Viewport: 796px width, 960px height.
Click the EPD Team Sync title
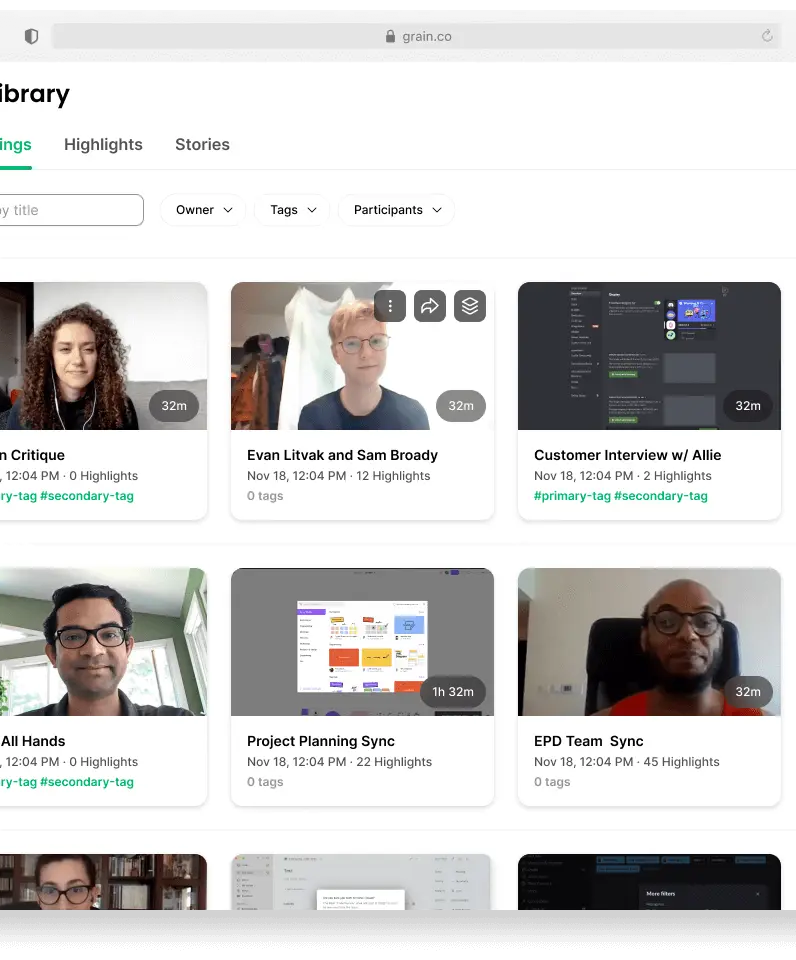(x=588, y=741)
